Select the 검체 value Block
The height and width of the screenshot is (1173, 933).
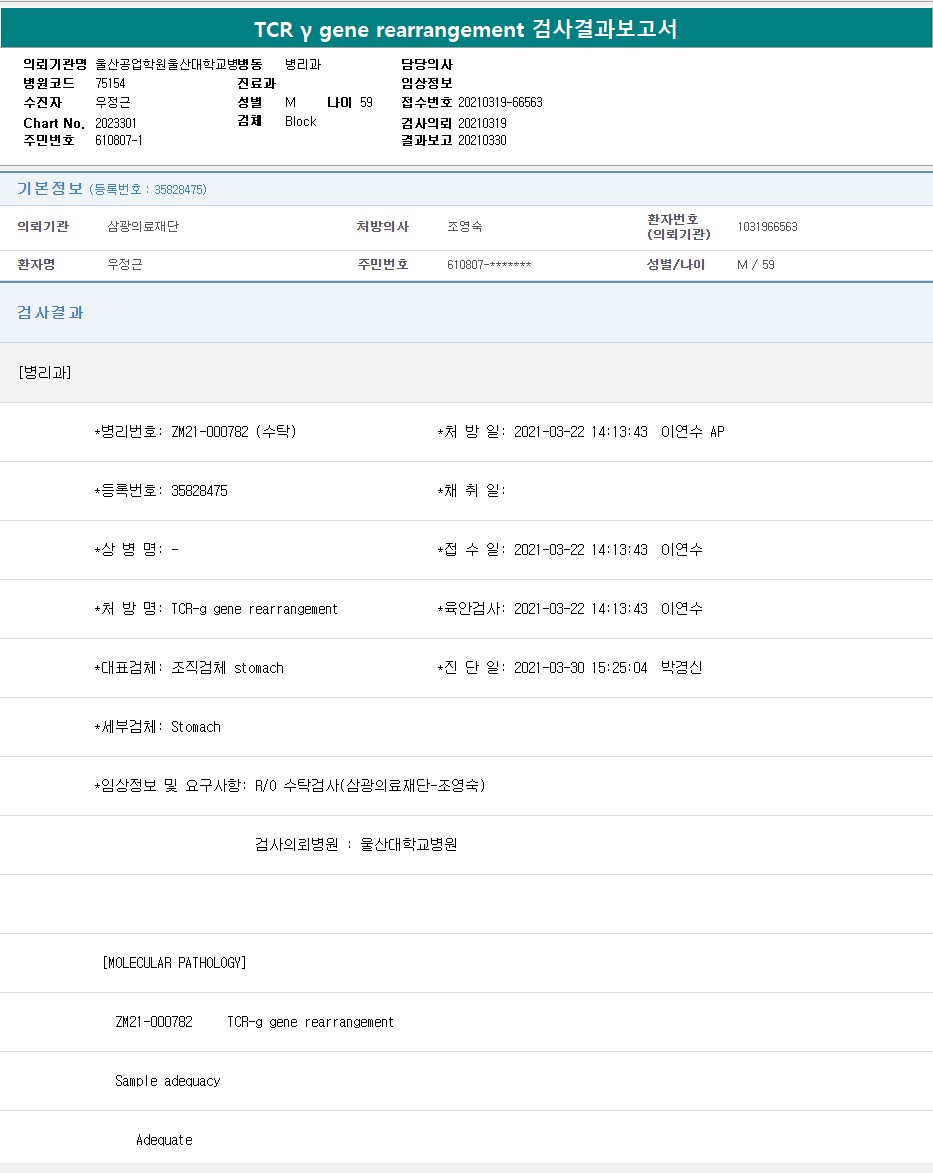(x=300, y=122)
